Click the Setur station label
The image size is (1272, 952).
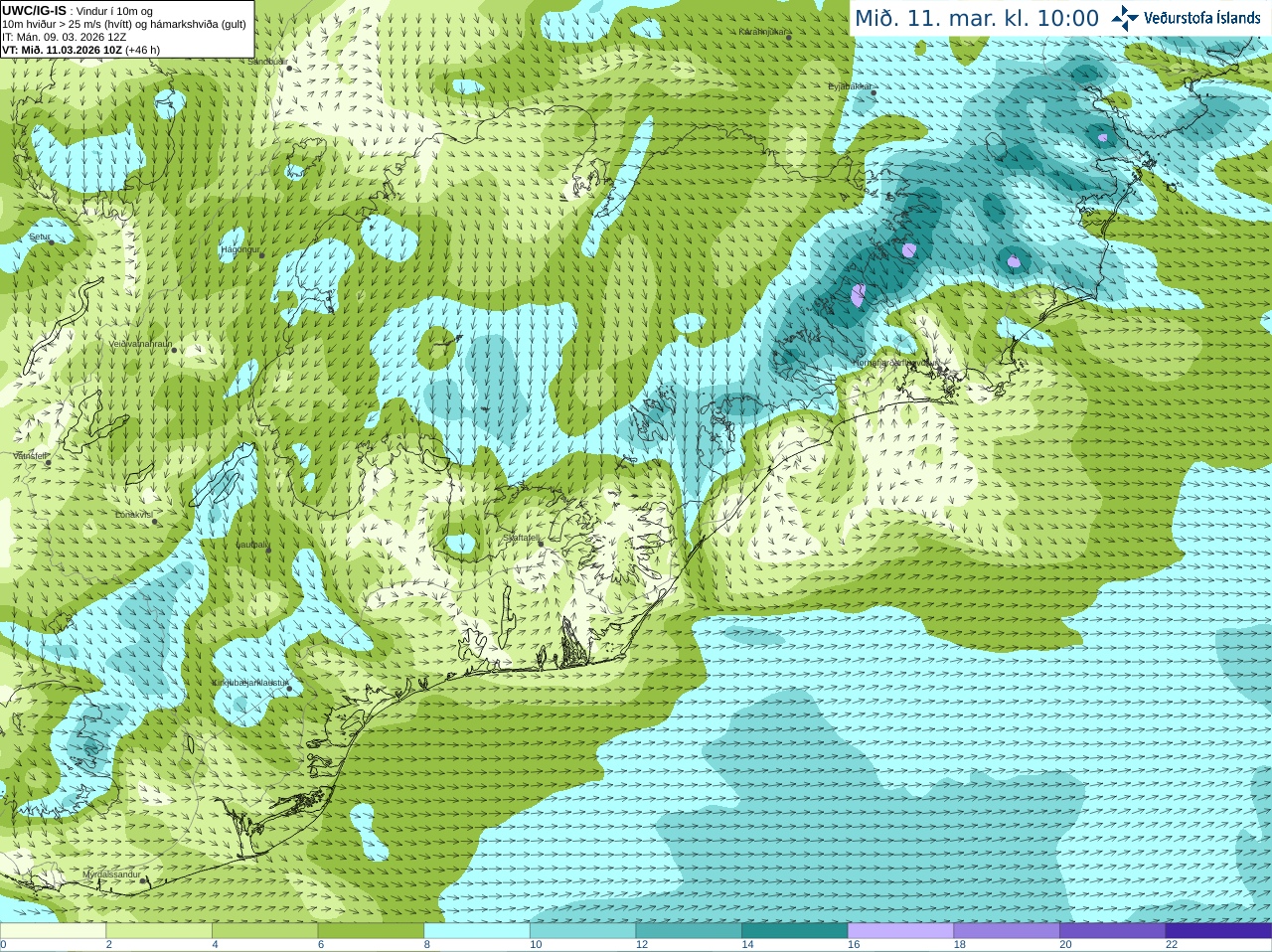click(x=39, y=238)
